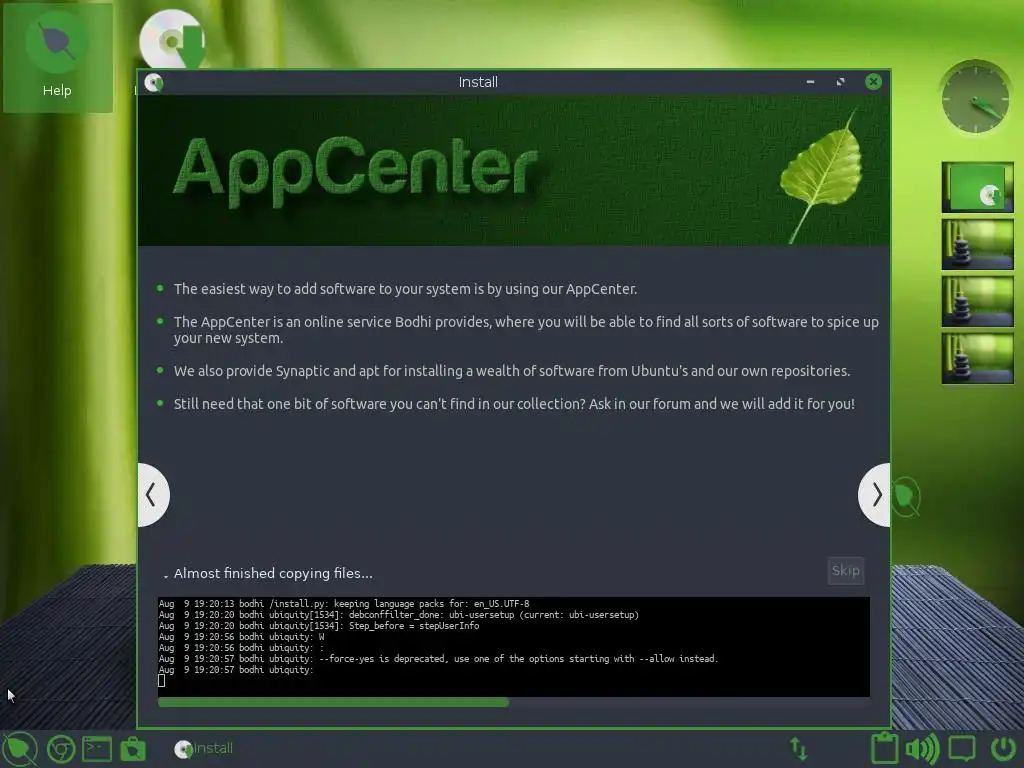
Task: Click the installation progress bar
Action: pos(513,702)
